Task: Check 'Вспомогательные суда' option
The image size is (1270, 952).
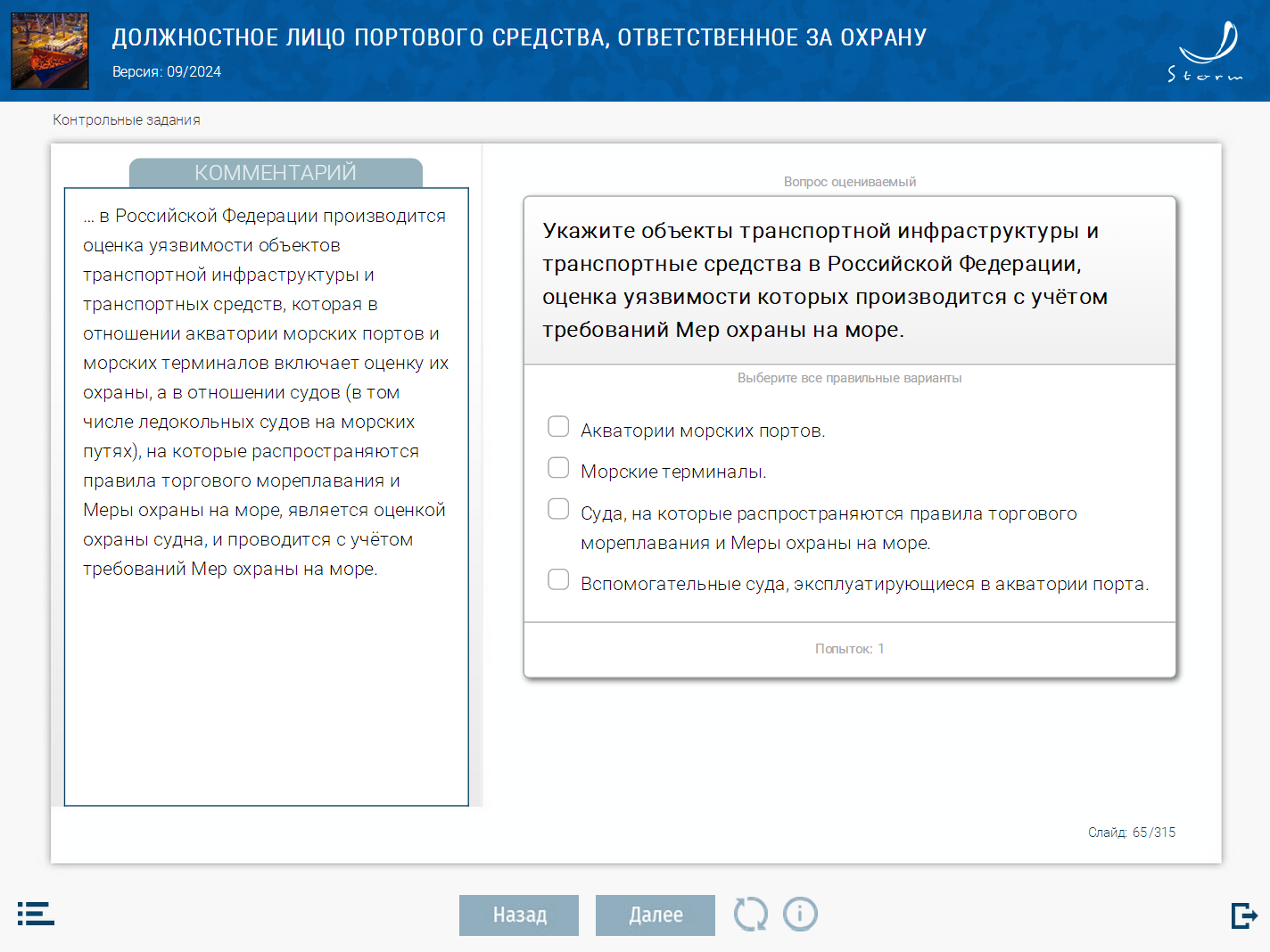Action: (x=558, y=579)
